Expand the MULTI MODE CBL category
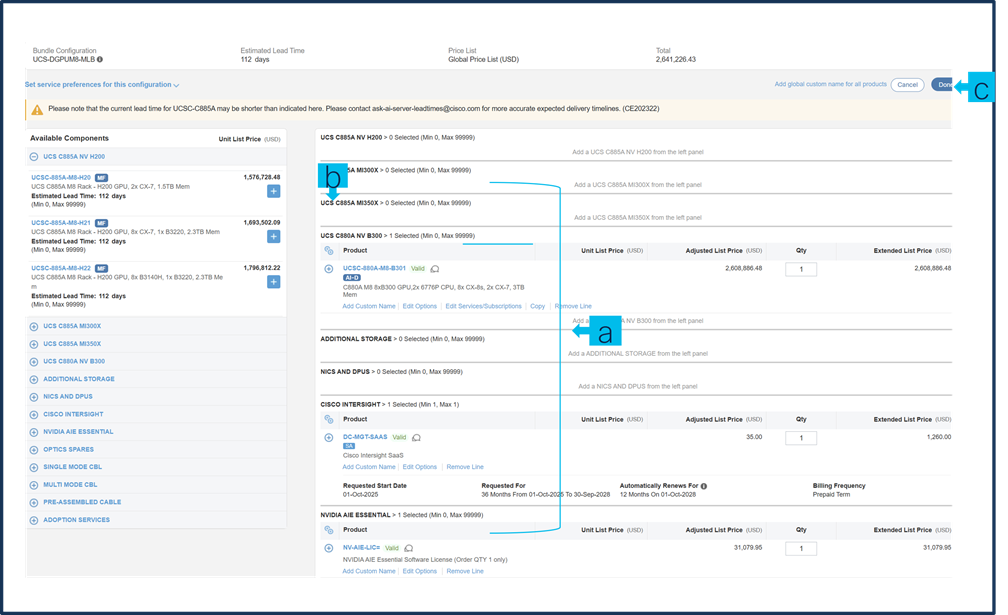 (34, 485)
